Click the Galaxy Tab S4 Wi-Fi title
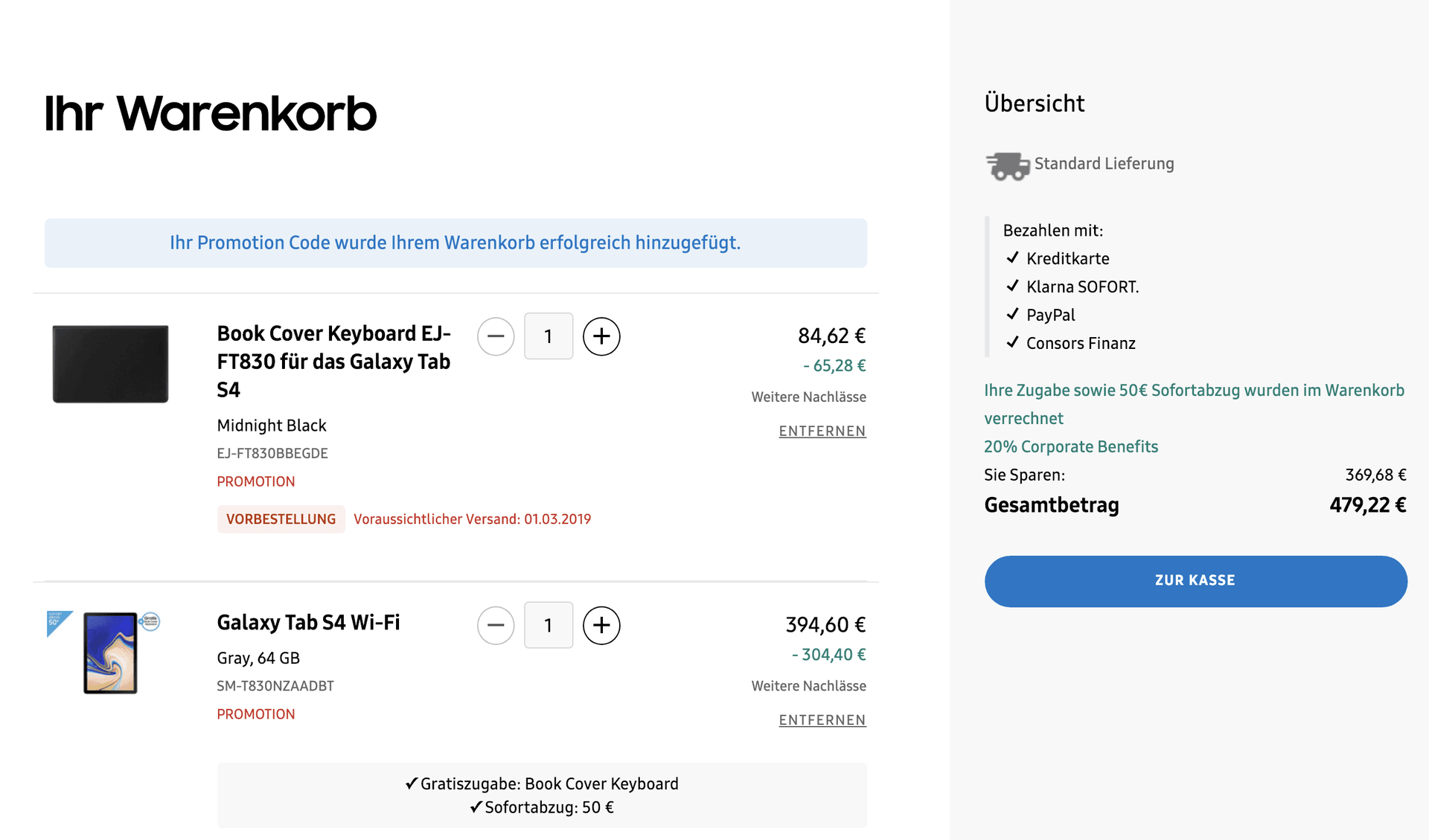Screen dimensions: 1429x840 308,623
